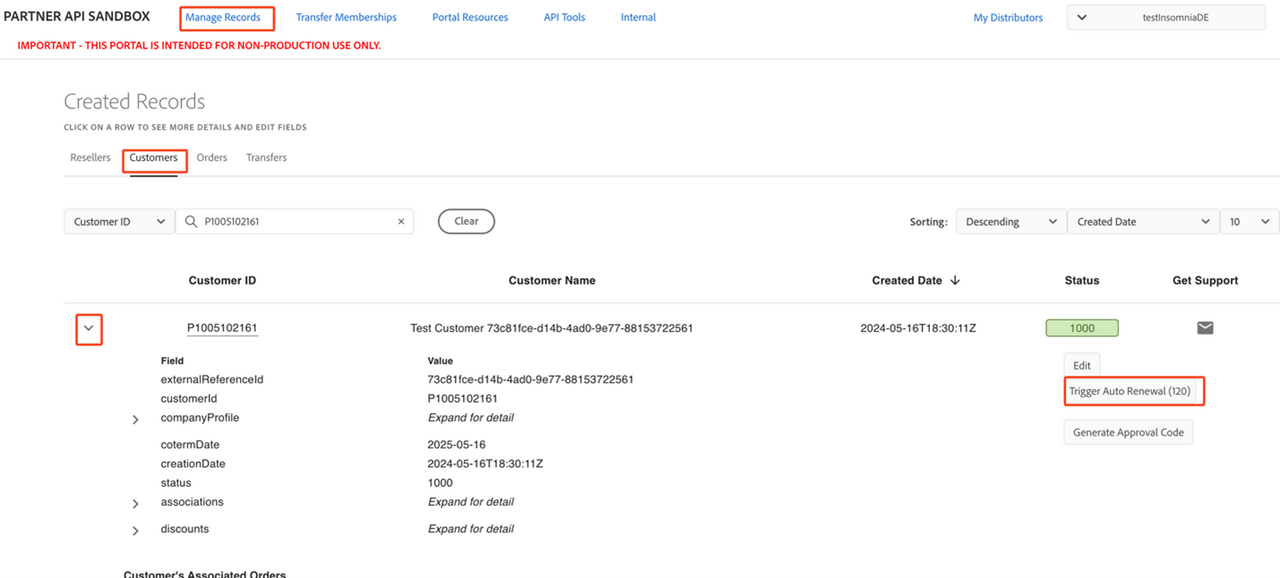The height and width of the screenshot is (578, 1280).
Task: Open the Customer ID filter dropdown
Action: point(119,222)
